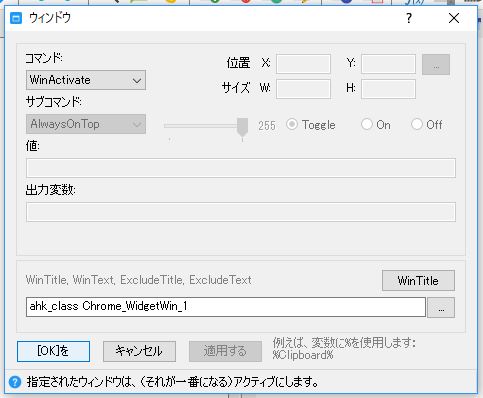Focus the 値 input field

click(x=241, y=168)
